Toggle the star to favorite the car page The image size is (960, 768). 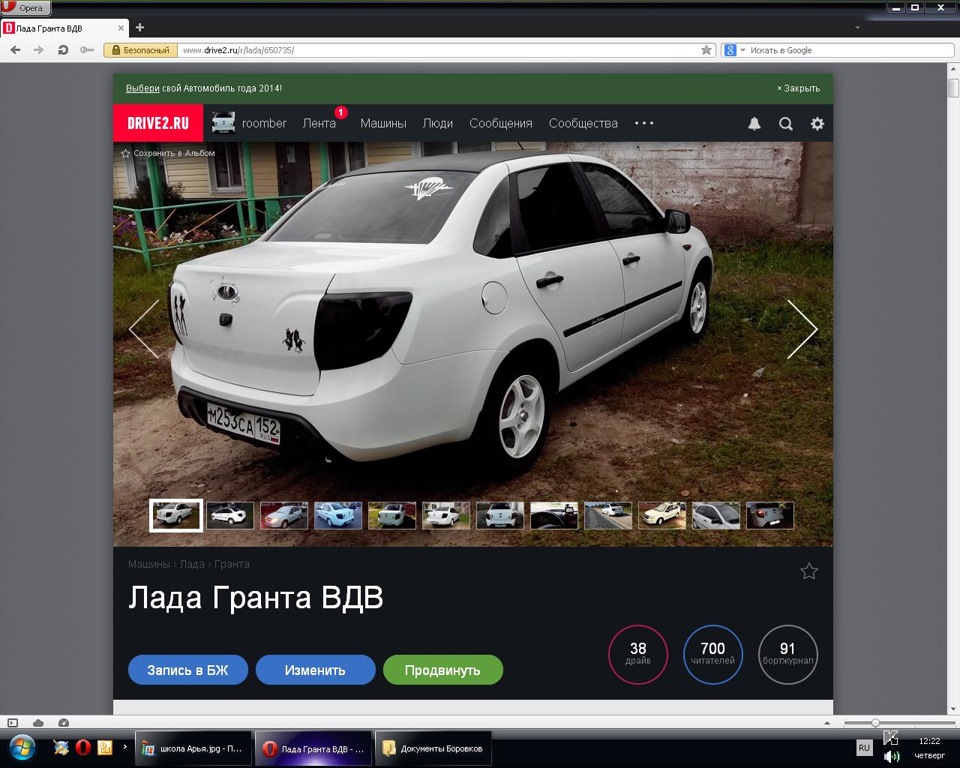pyautogui.click(x=808, y=572)
